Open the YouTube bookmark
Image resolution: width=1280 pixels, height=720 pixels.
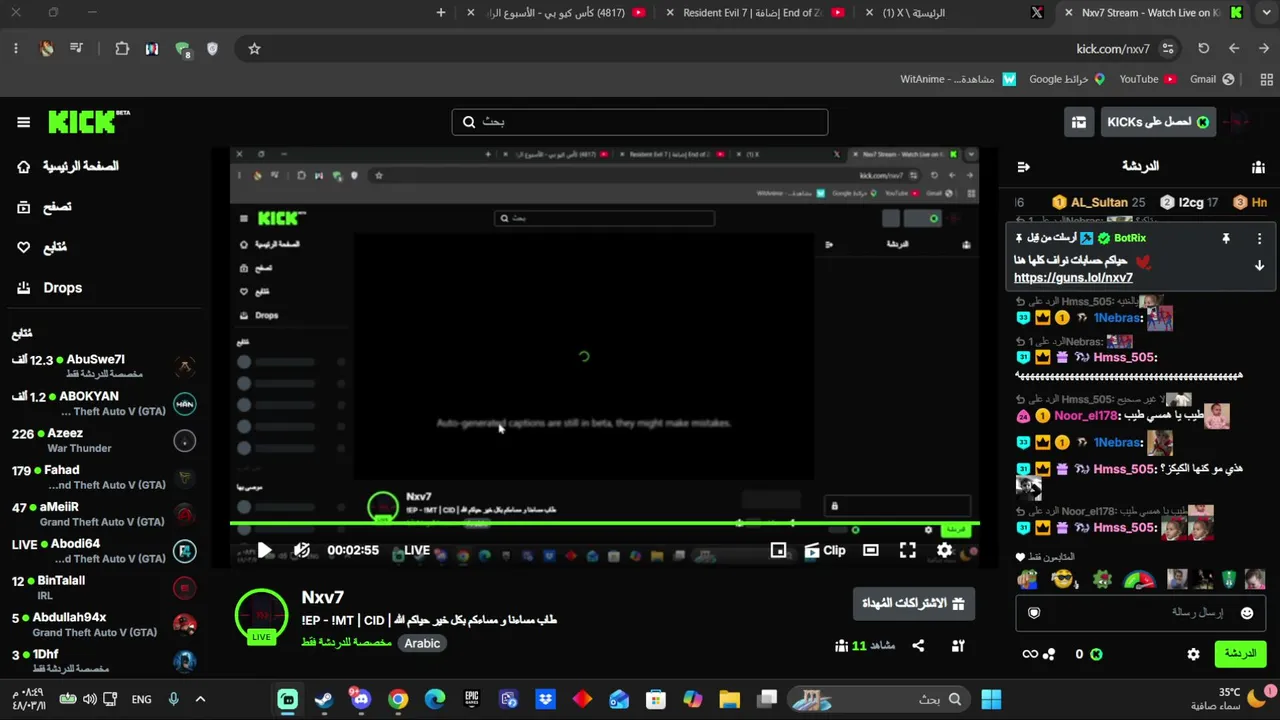point(1147,79)
